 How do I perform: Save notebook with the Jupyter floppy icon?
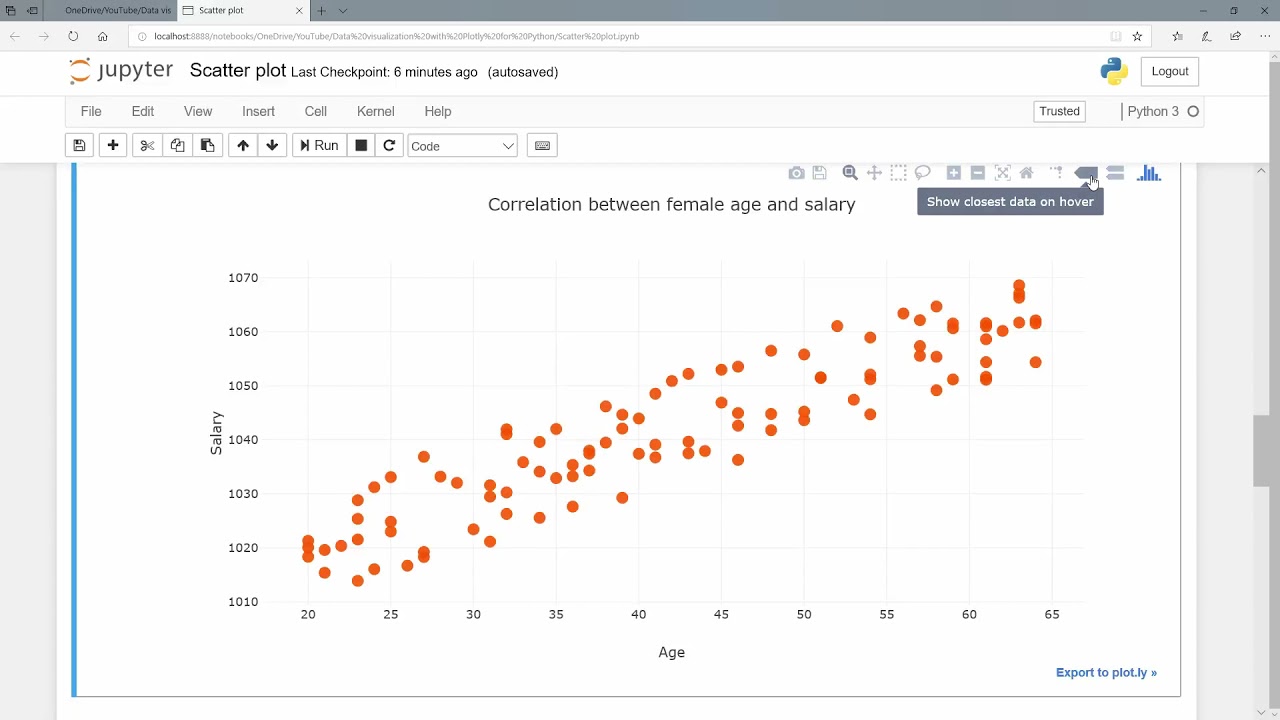point(79,146)
